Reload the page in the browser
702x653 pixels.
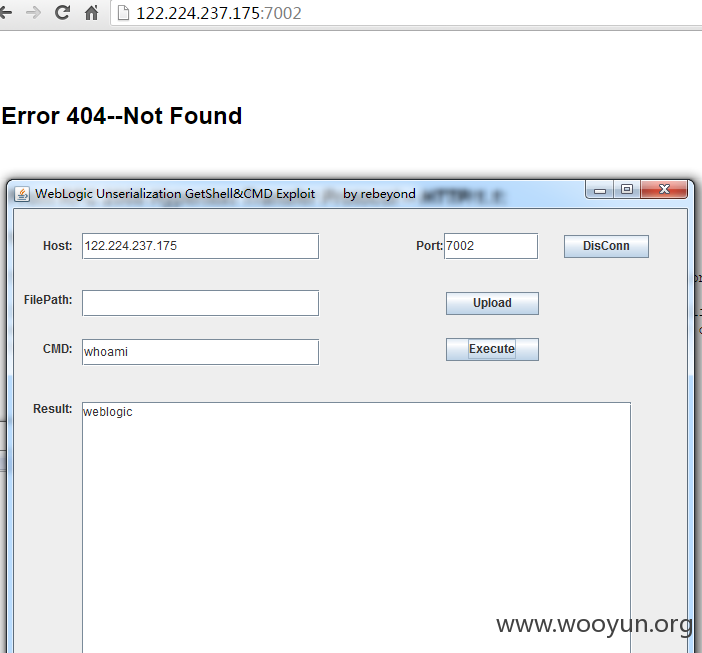(62, 13)
